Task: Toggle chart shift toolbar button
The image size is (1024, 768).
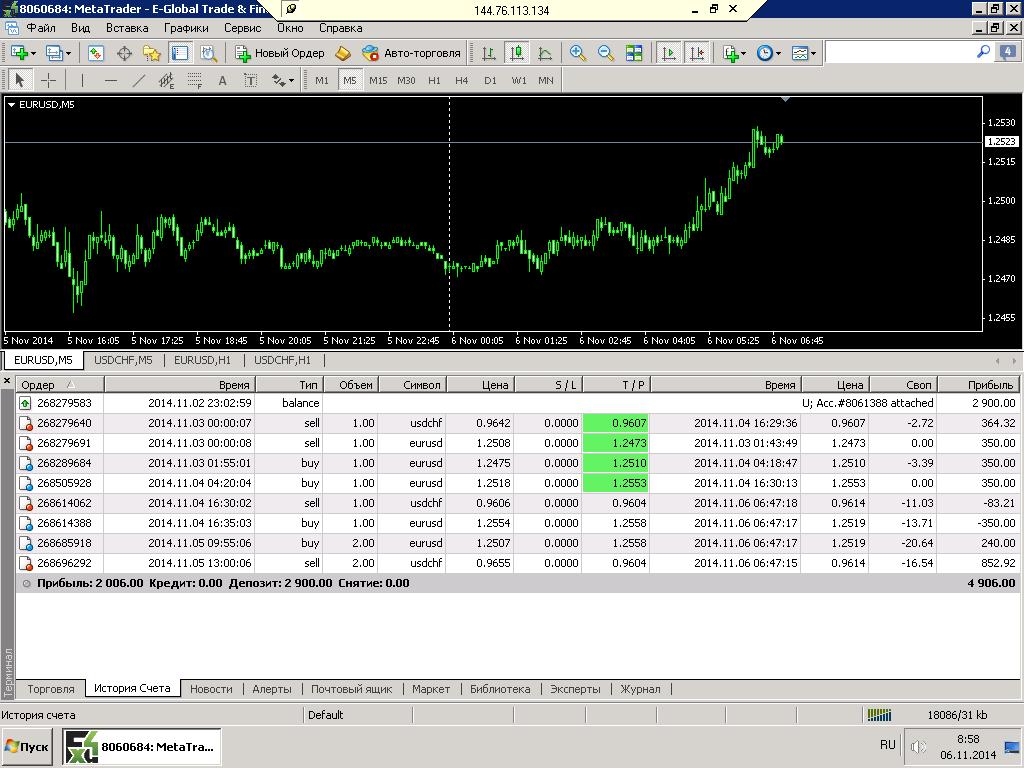Action: coord(697,53)
